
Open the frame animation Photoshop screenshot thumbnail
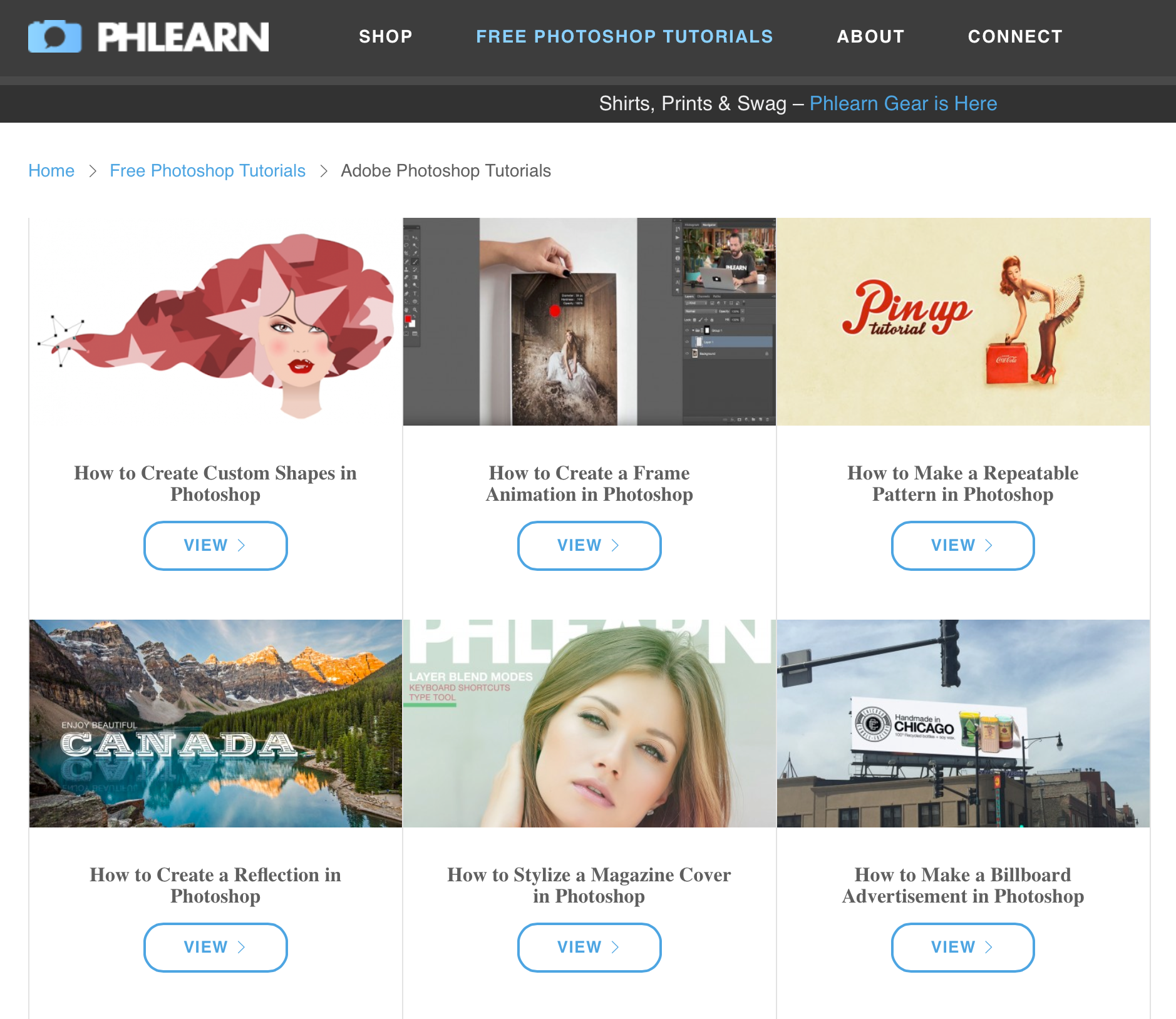click(x=589, y=322)
